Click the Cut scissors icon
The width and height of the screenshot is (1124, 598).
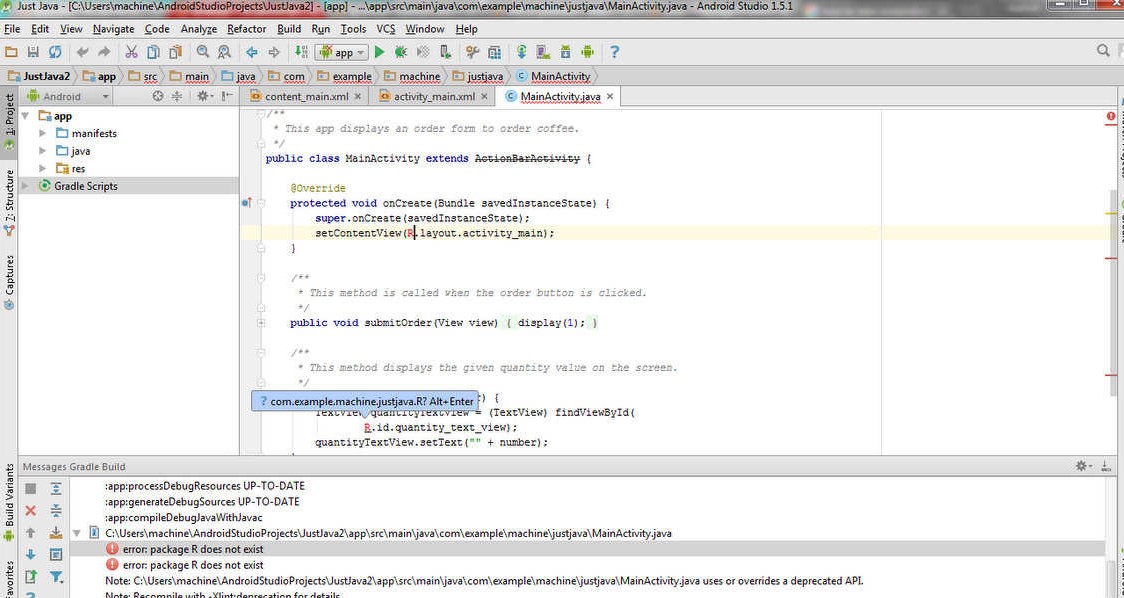(x=131, y=52)
